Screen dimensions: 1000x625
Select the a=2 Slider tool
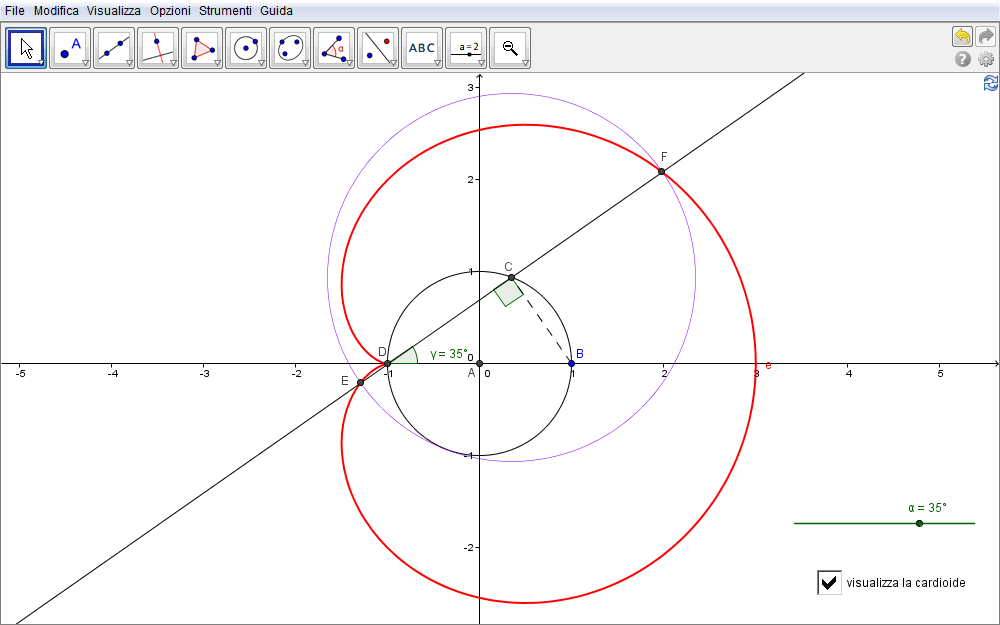466,48
